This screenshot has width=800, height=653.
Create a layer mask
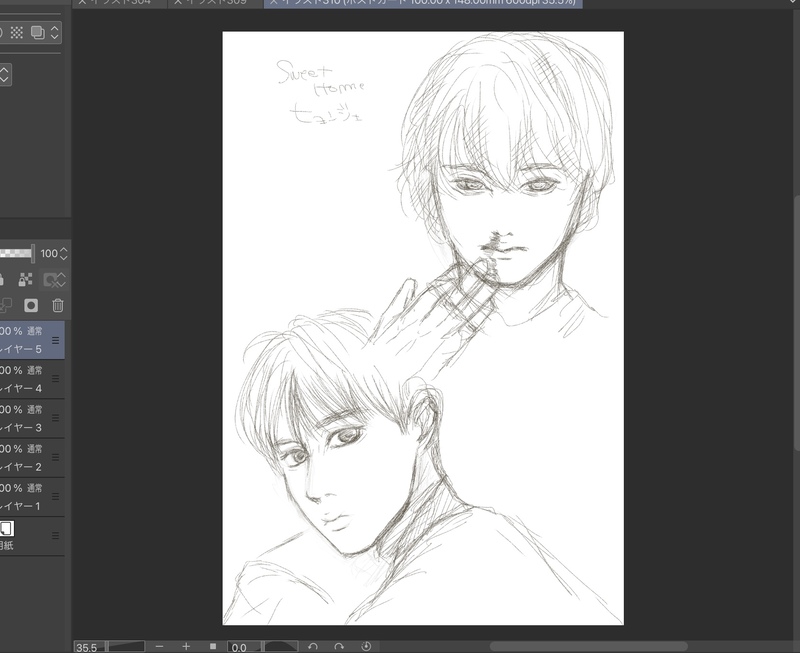pyautogui.click(x=31, y=306)
